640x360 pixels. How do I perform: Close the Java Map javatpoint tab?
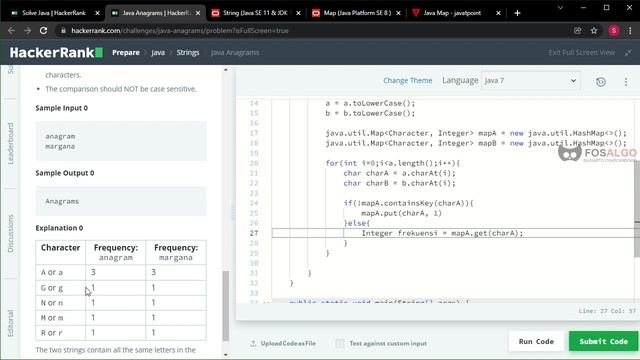point(498,13)
